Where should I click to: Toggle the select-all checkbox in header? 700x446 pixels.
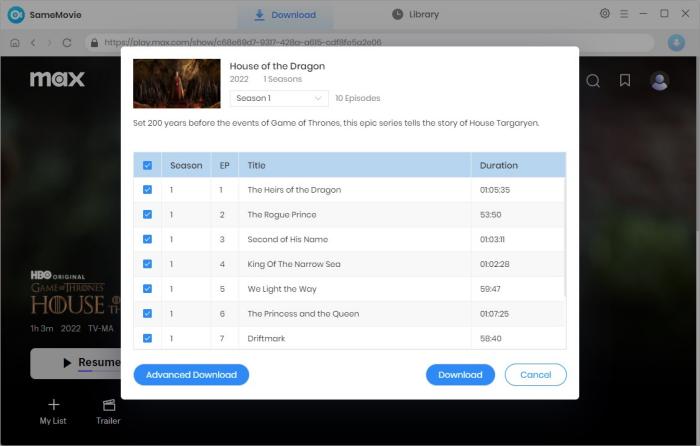(x=148, y=165)
